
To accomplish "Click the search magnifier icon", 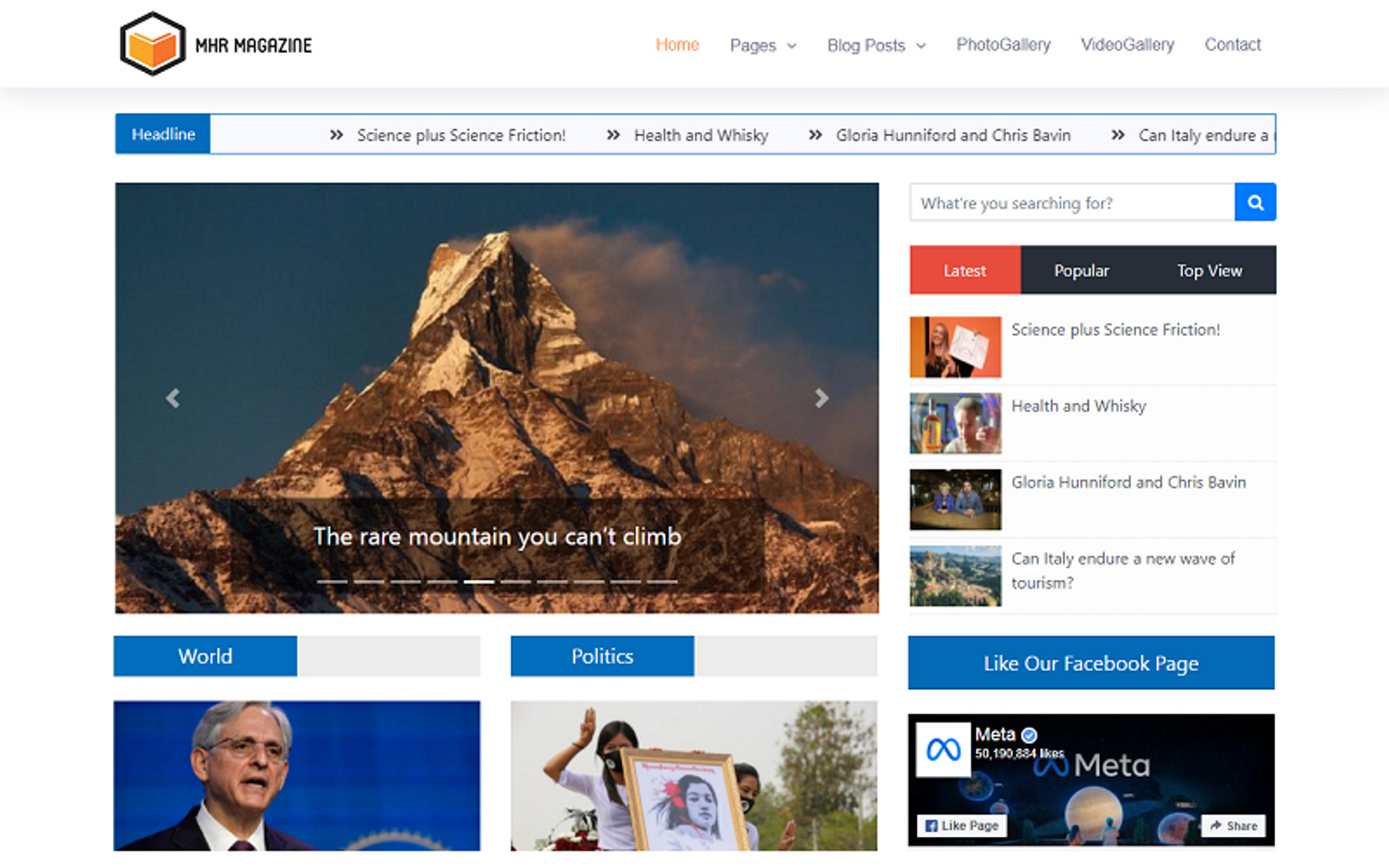I will pos(1255,201).
